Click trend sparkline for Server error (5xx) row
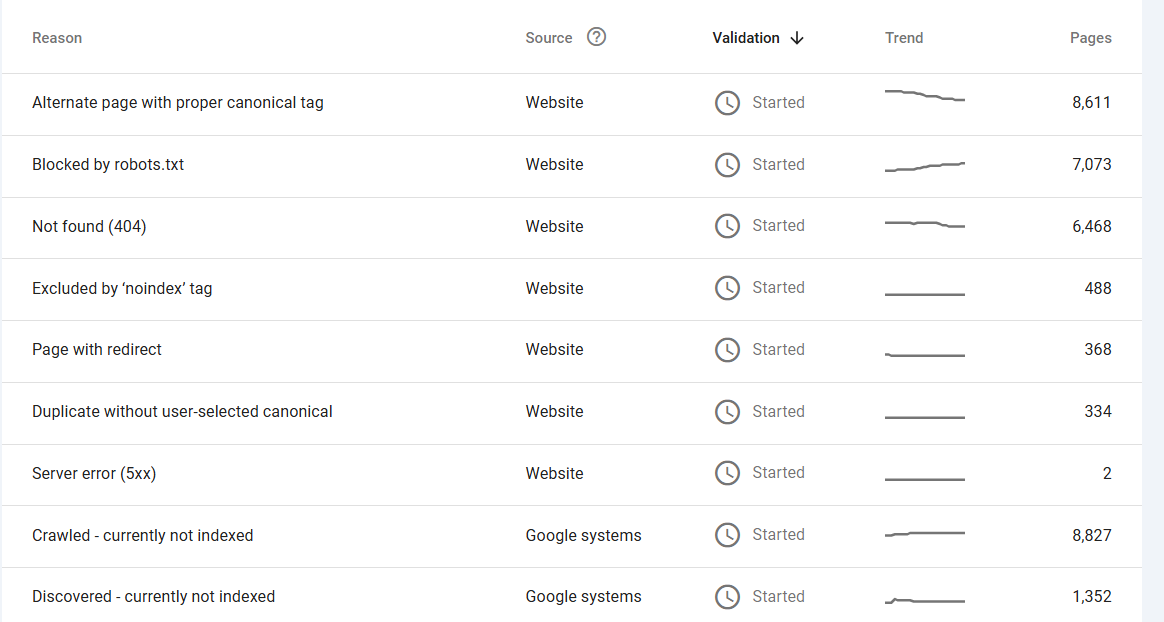Image resolution: width=1164 pixels, height=622 pixels. pos(925,479)
